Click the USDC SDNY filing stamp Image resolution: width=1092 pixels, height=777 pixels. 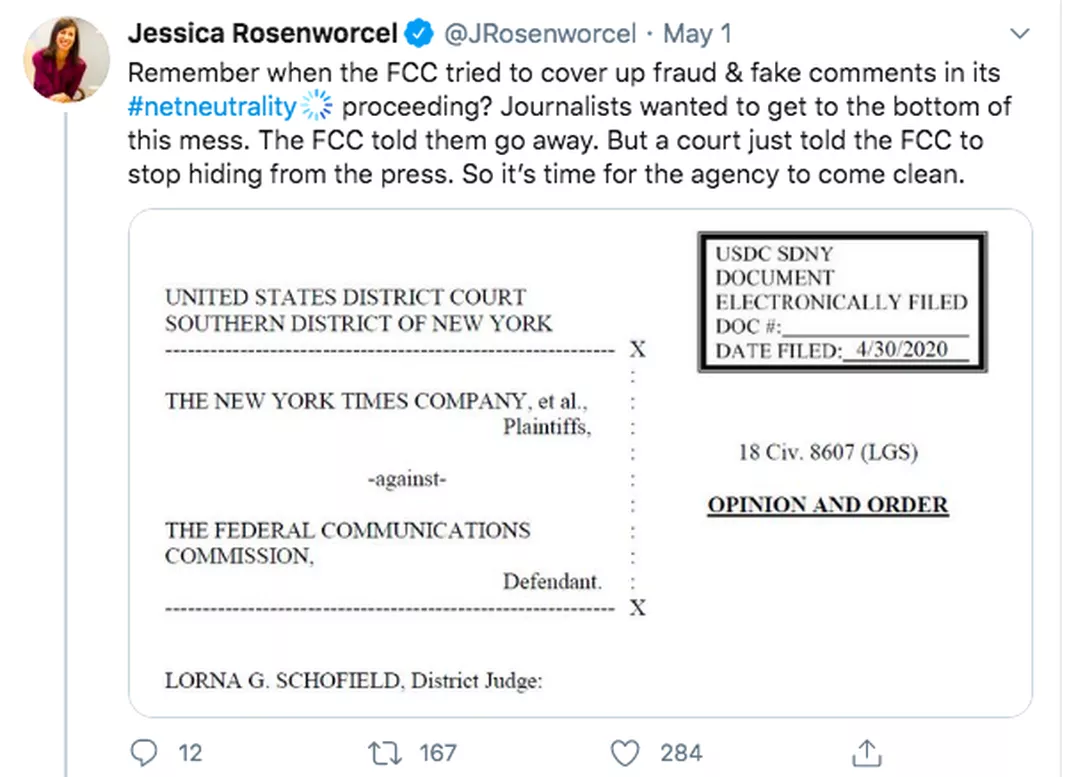click(x=841, y=302)
